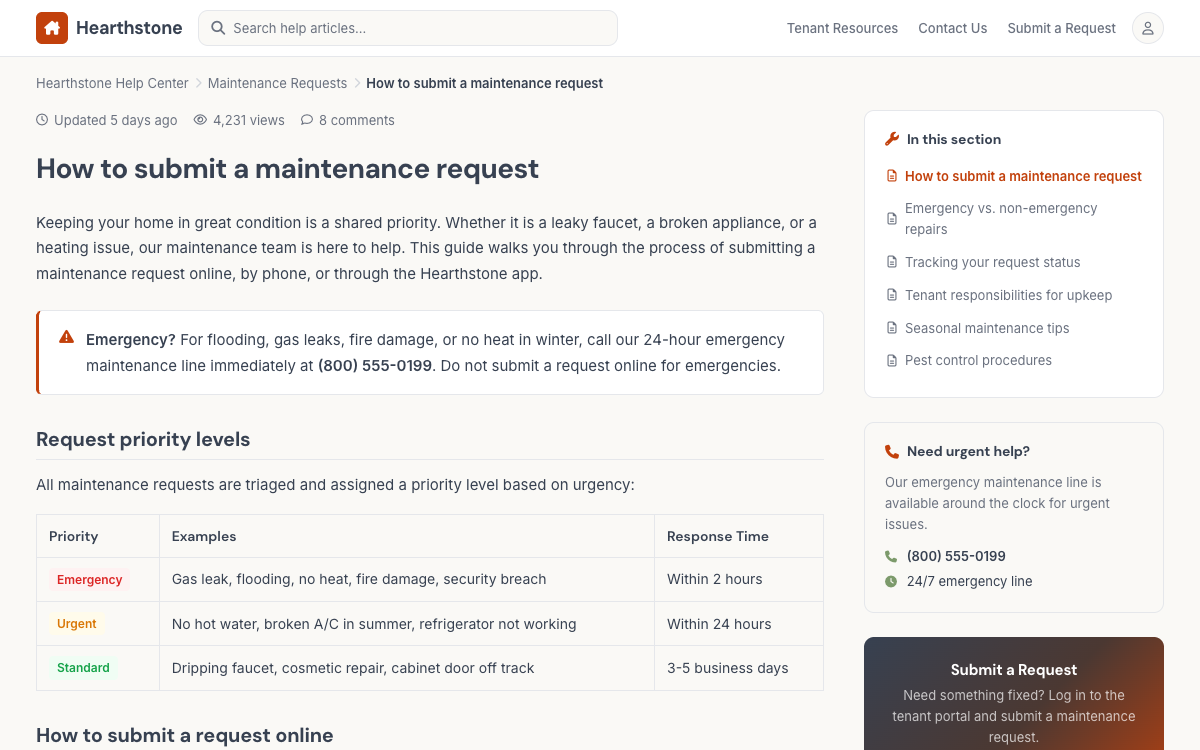
Task: Click the eye icon beside 4,231 views
Action: pos(200,120)
